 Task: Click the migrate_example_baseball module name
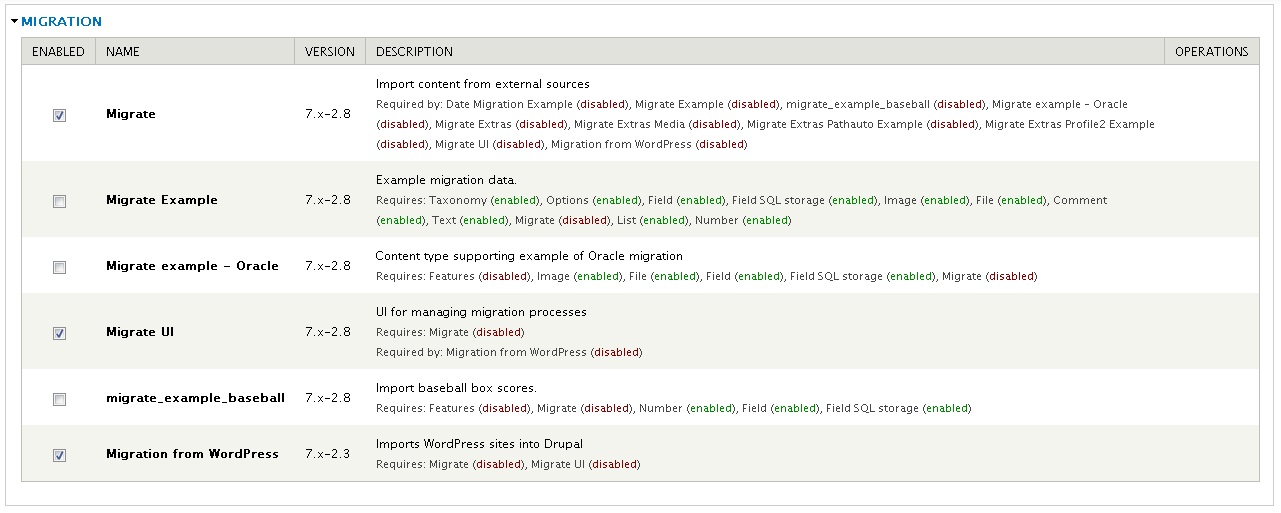pos(195,398)
